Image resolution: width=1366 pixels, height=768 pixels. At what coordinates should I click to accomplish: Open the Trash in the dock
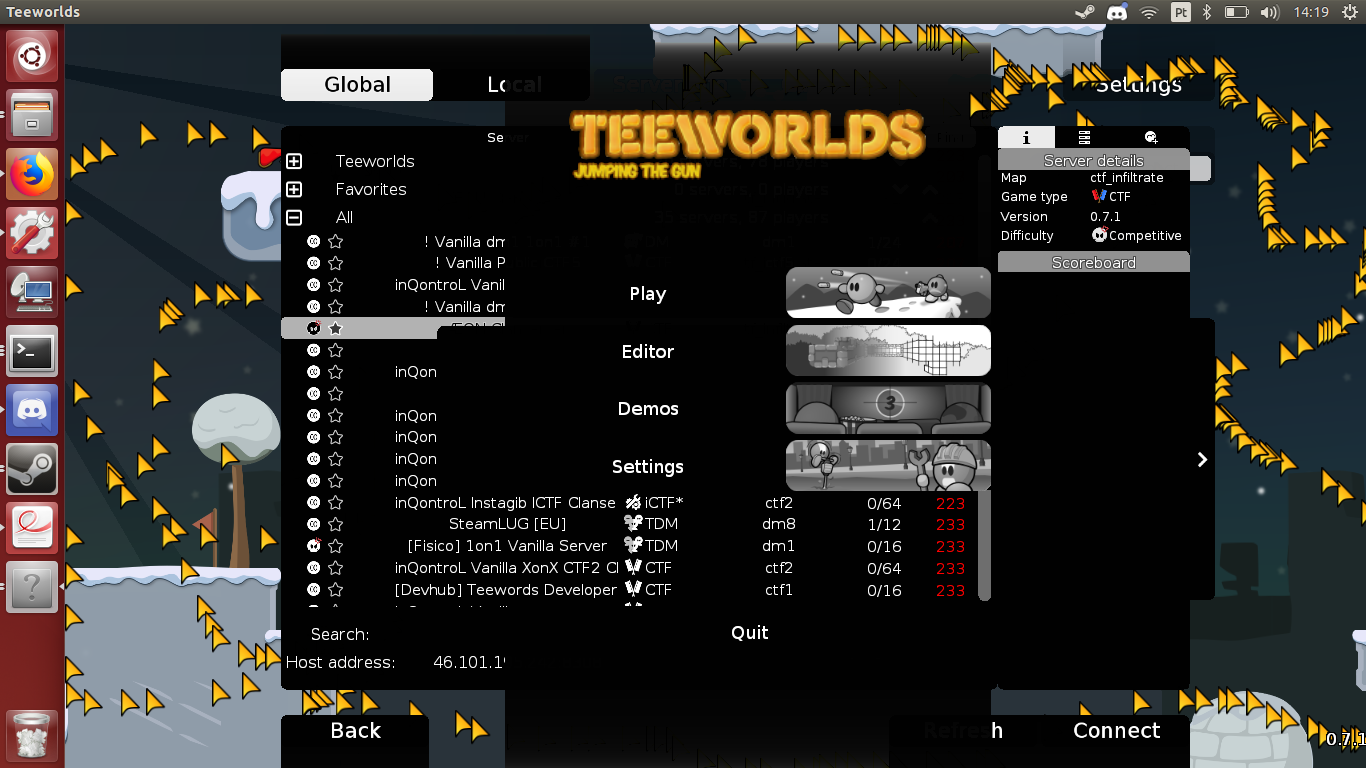(x=33, y=736)
